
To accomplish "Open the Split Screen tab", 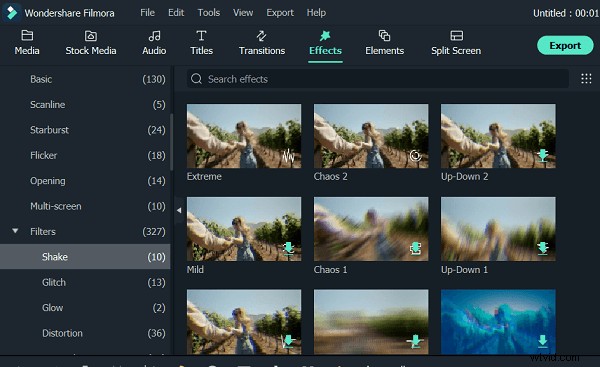I will click(456, 42).
